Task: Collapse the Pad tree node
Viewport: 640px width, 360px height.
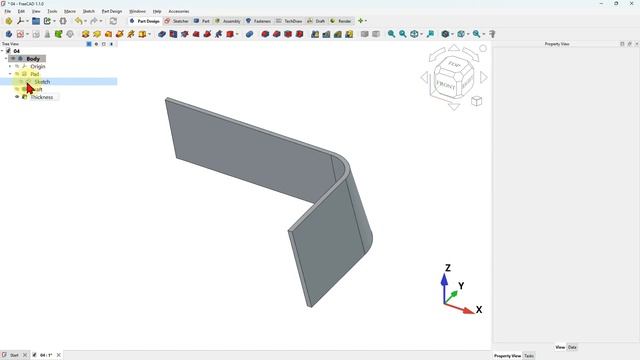Action: (x=10, y=74)
